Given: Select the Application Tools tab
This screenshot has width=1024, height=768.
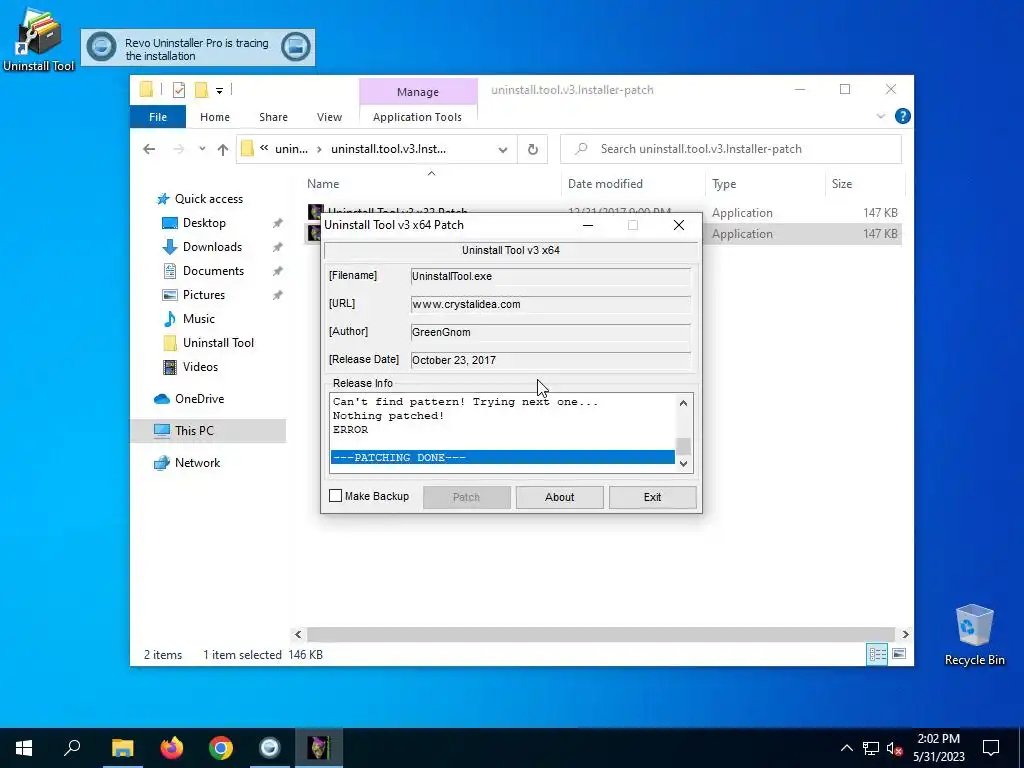Looking at the screenshot, I should point(417,117).
